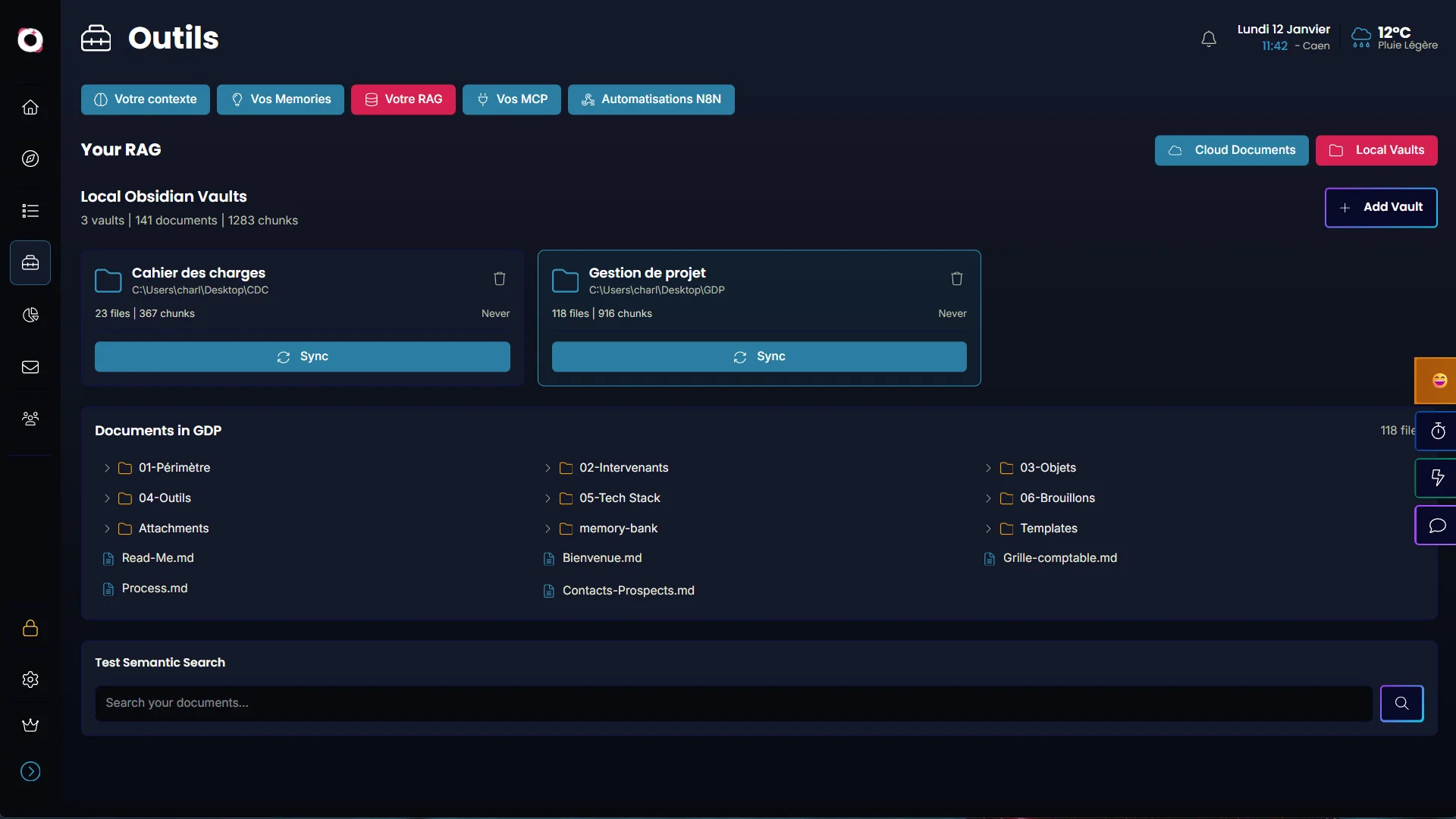Click the lightning bolt quick action icon

coord(1437,478)
